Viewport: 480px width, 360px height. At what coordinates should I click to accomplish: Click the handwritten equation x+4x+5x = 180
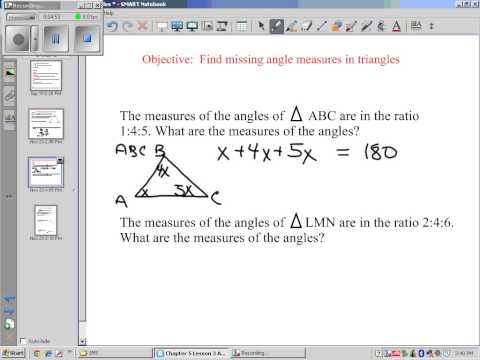click(x=307, y=153)
